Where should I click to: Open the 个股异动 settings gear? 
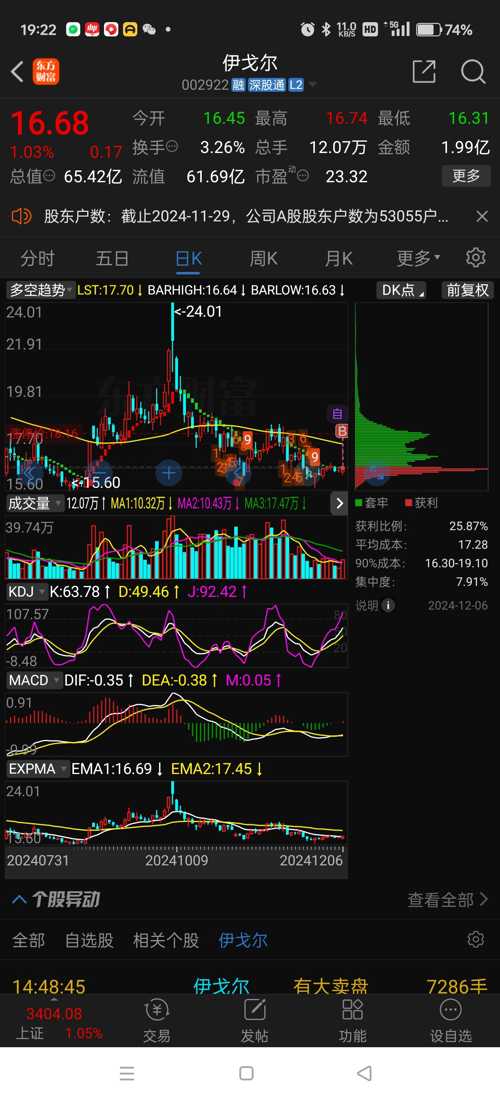point(475,939)
